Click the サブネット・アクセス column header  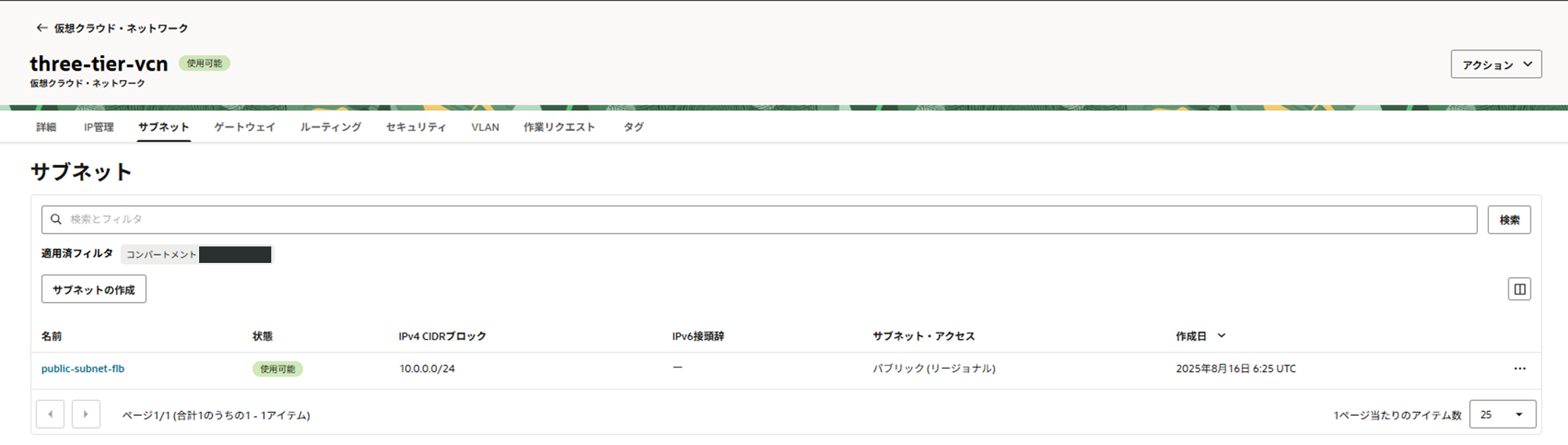pyautogui.click(x=924, y=336)
